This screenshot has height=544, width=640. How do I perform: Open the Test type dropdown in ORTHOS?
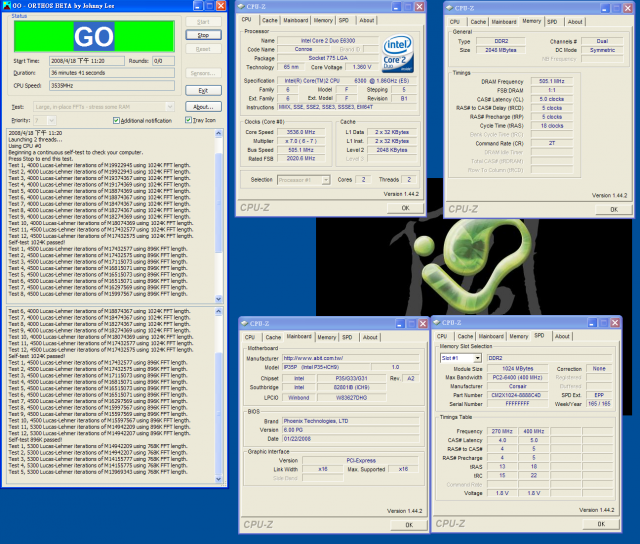[170, 107]
